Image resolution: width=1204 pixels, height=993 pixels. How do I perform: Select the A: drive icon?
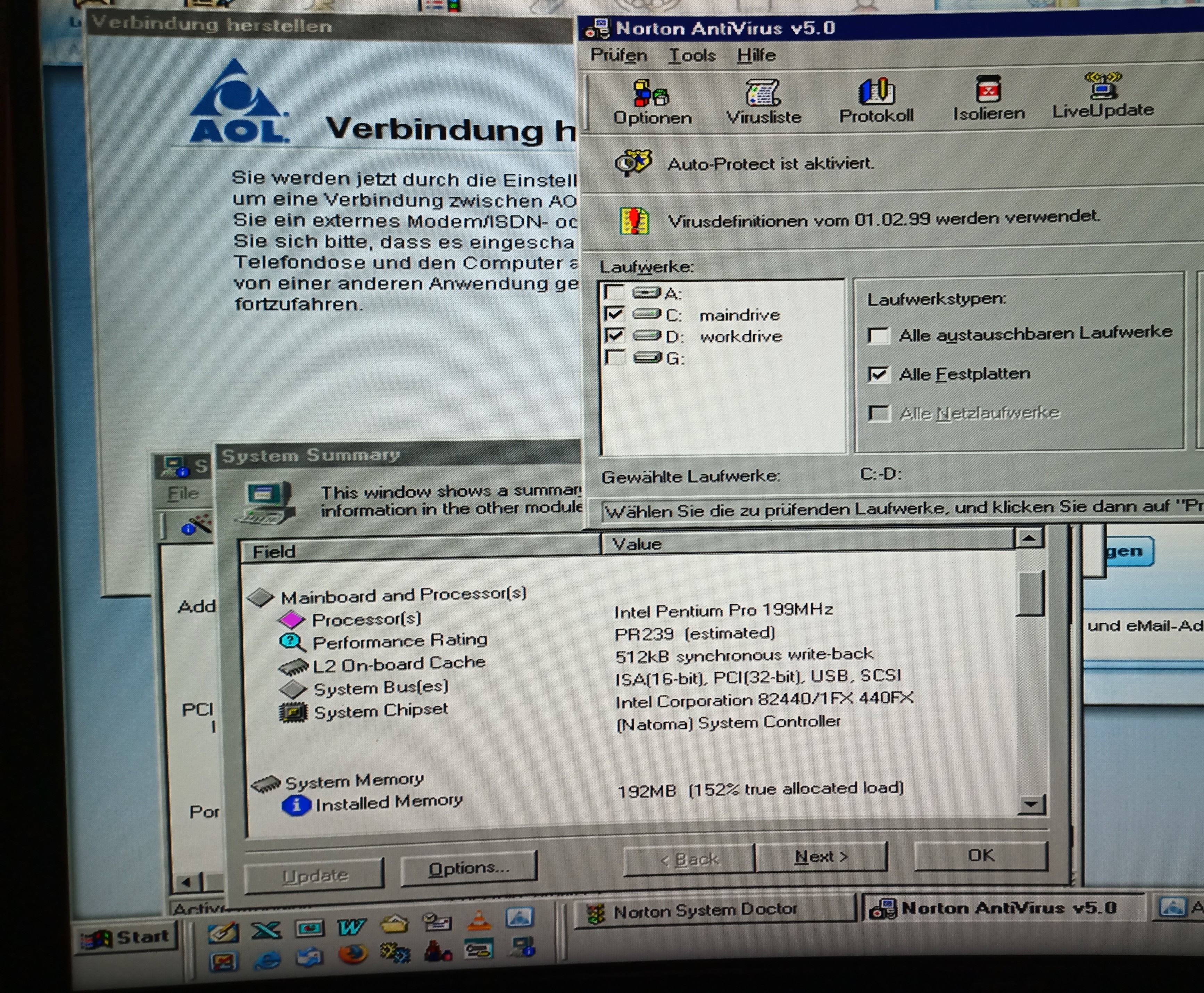[x=646, y=293]
